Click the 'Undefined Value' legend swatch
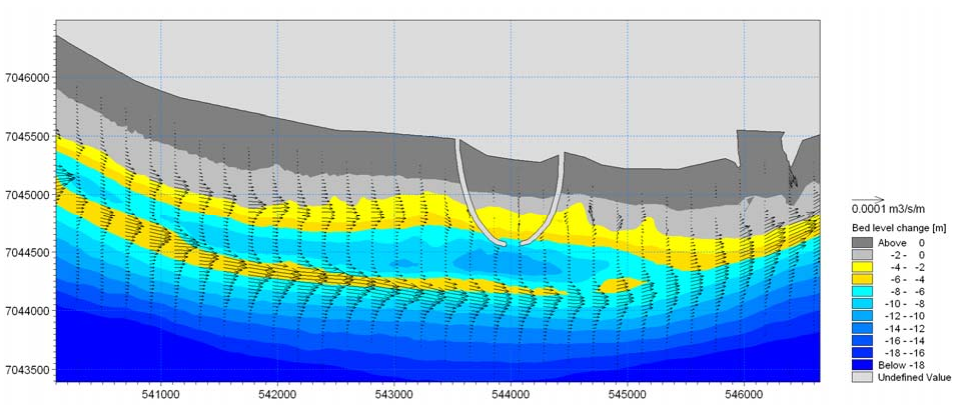Image resolution: width=957 pixels, height=405 pixels. [862, 377]
